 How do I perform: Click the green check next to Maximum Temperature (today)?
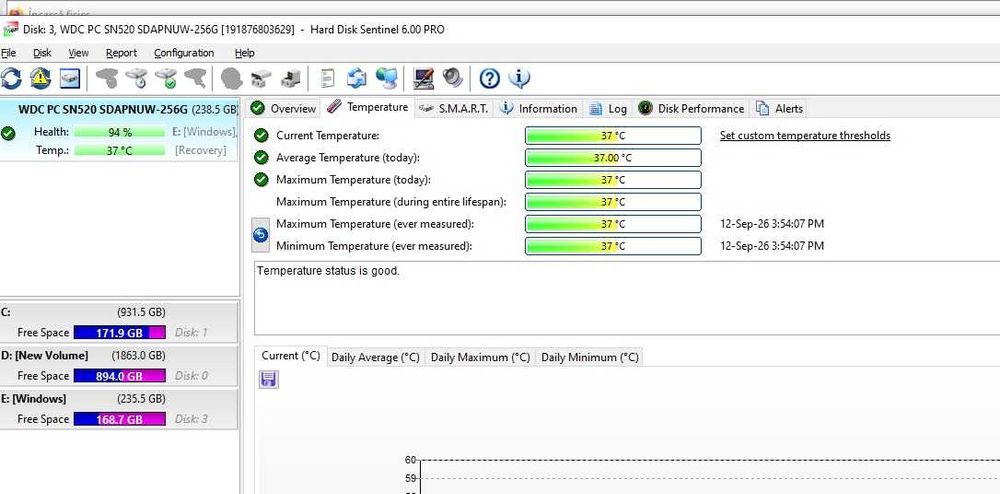261,180
